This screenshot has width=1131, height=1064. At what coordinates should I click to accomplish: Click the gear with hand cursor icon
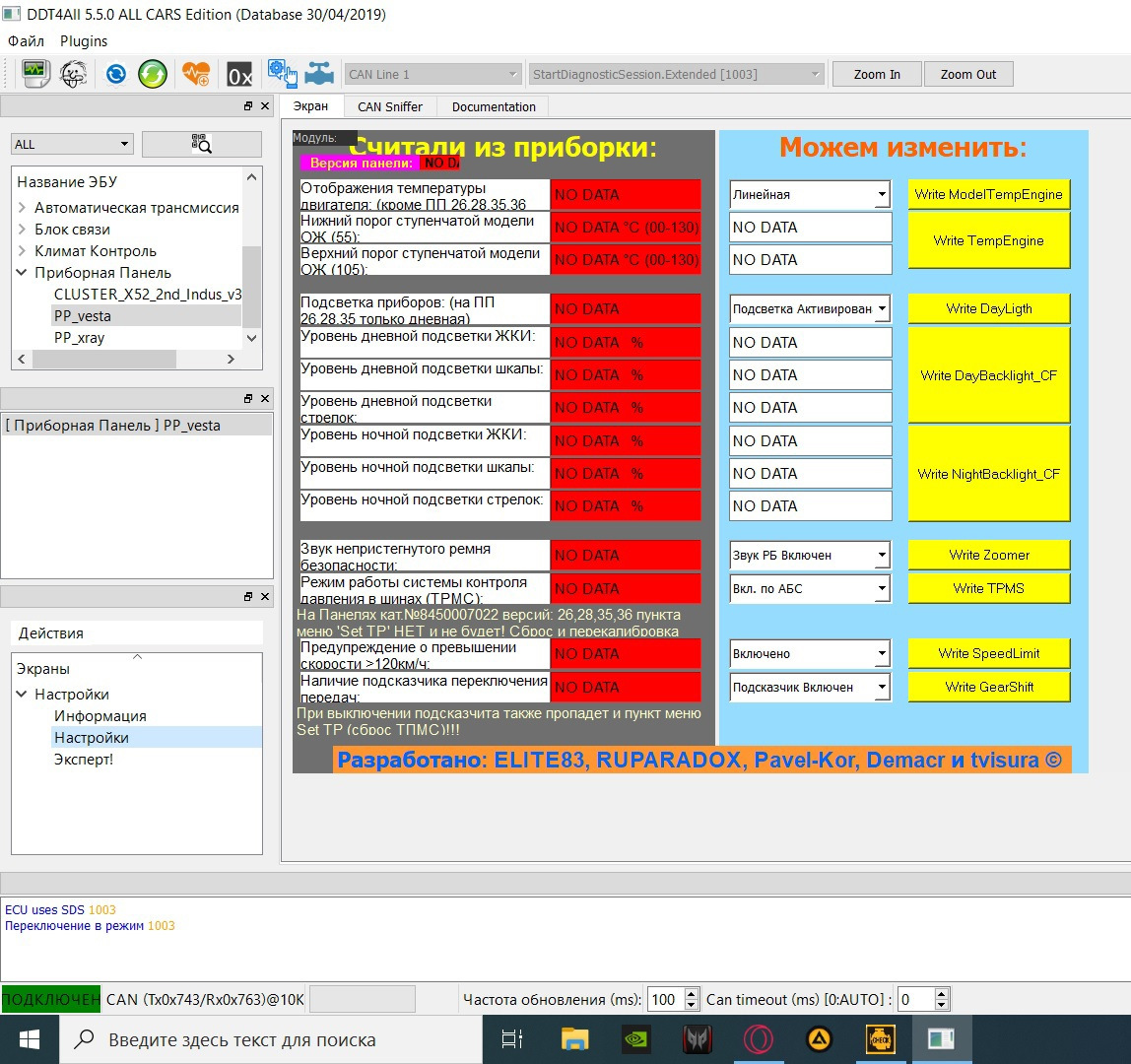[282, 74]
